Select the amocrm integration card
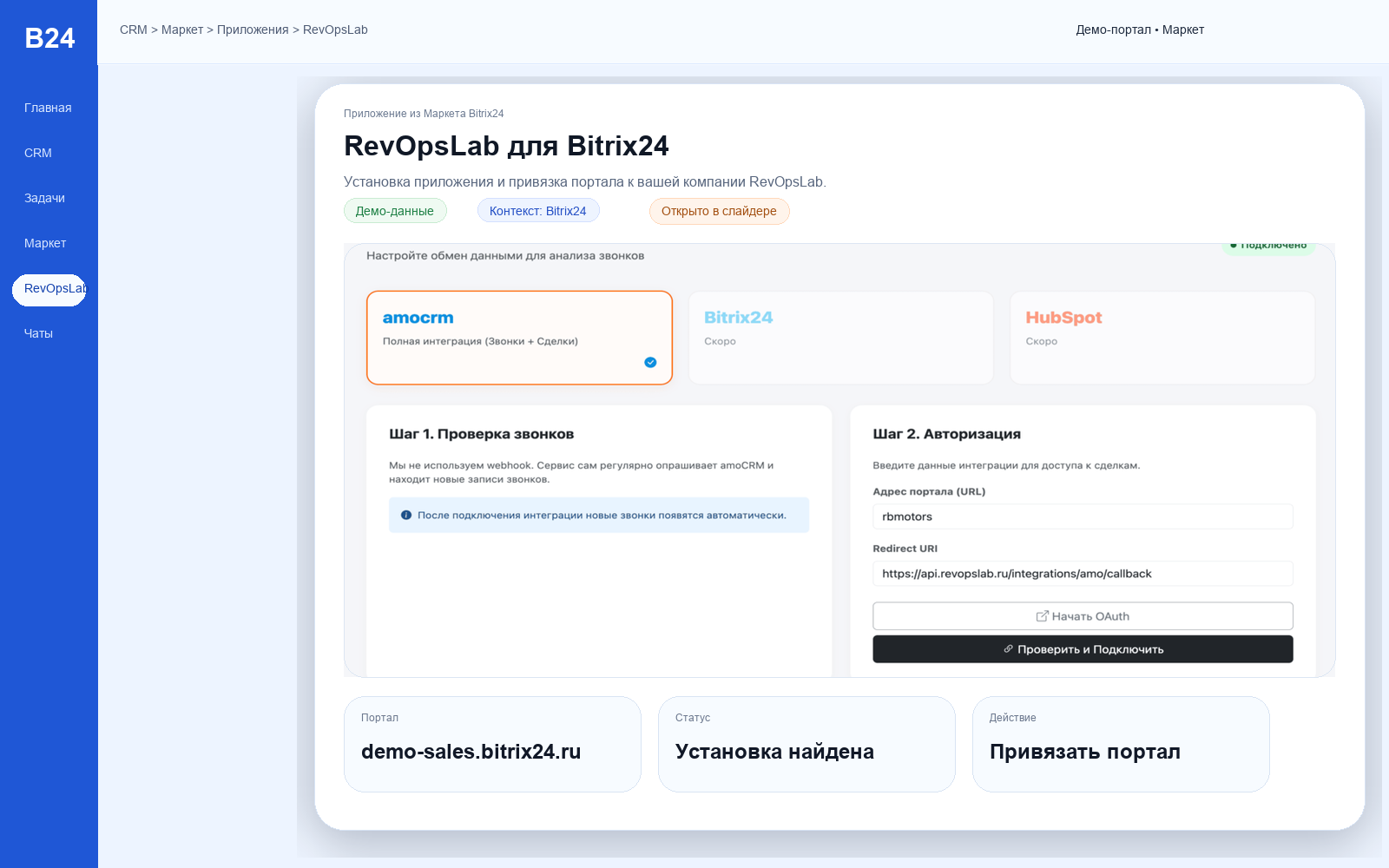Image resolution: width=1389 pixels, height=868 pixels. pos(519,338)
